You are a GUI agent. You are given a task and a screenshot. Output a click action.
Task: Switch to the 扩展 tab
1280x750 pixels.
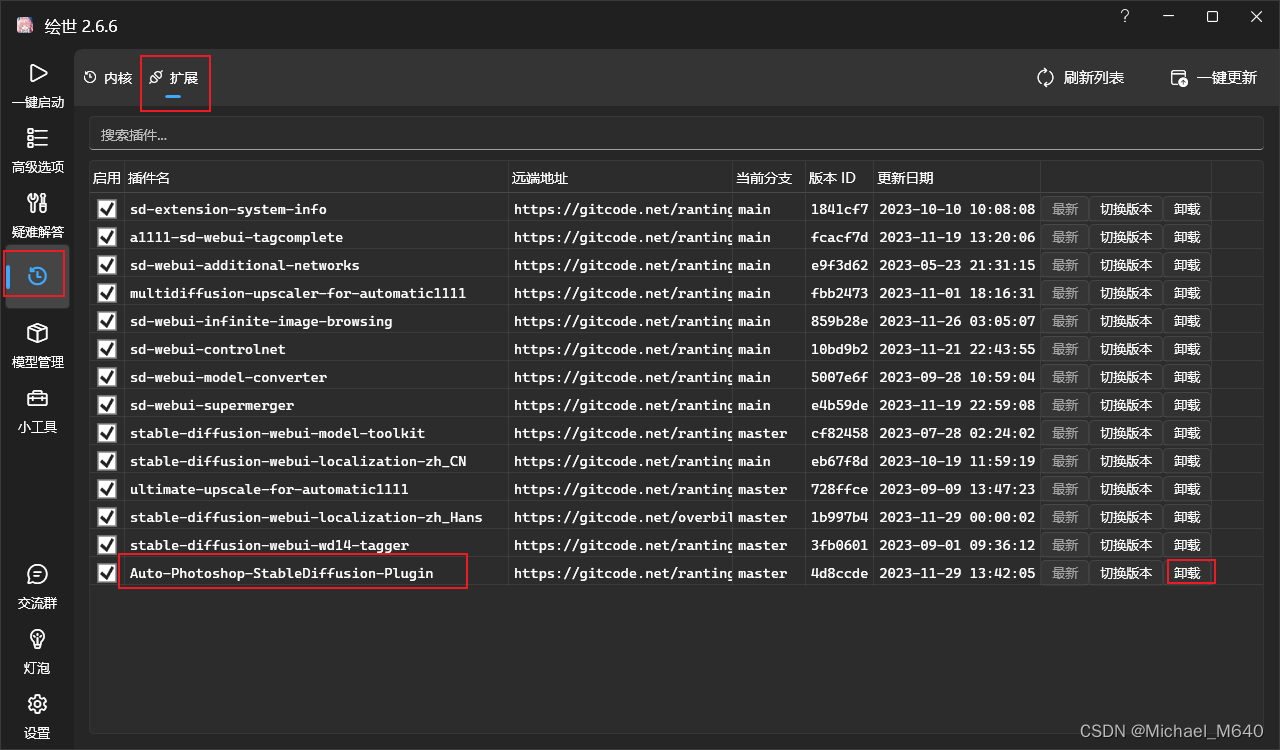(x=174, y=78)
